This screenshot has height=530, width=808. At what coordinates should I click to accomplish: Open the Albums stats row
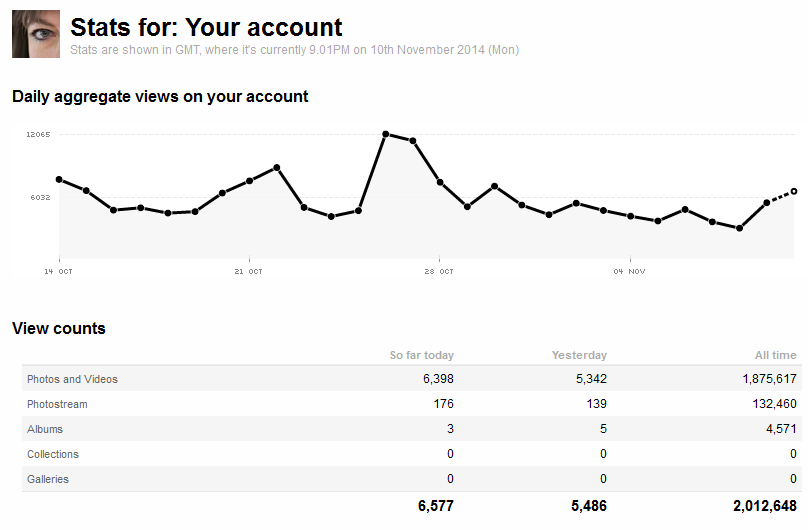(x=412, y=429)
